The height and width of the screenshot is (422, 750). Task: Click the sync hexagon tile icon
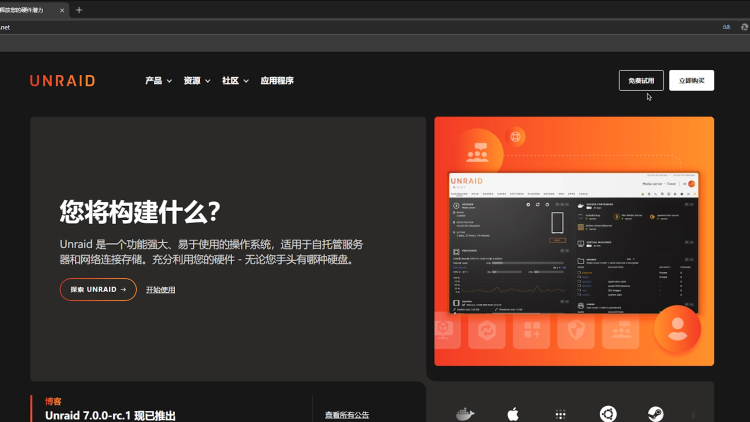486,330
